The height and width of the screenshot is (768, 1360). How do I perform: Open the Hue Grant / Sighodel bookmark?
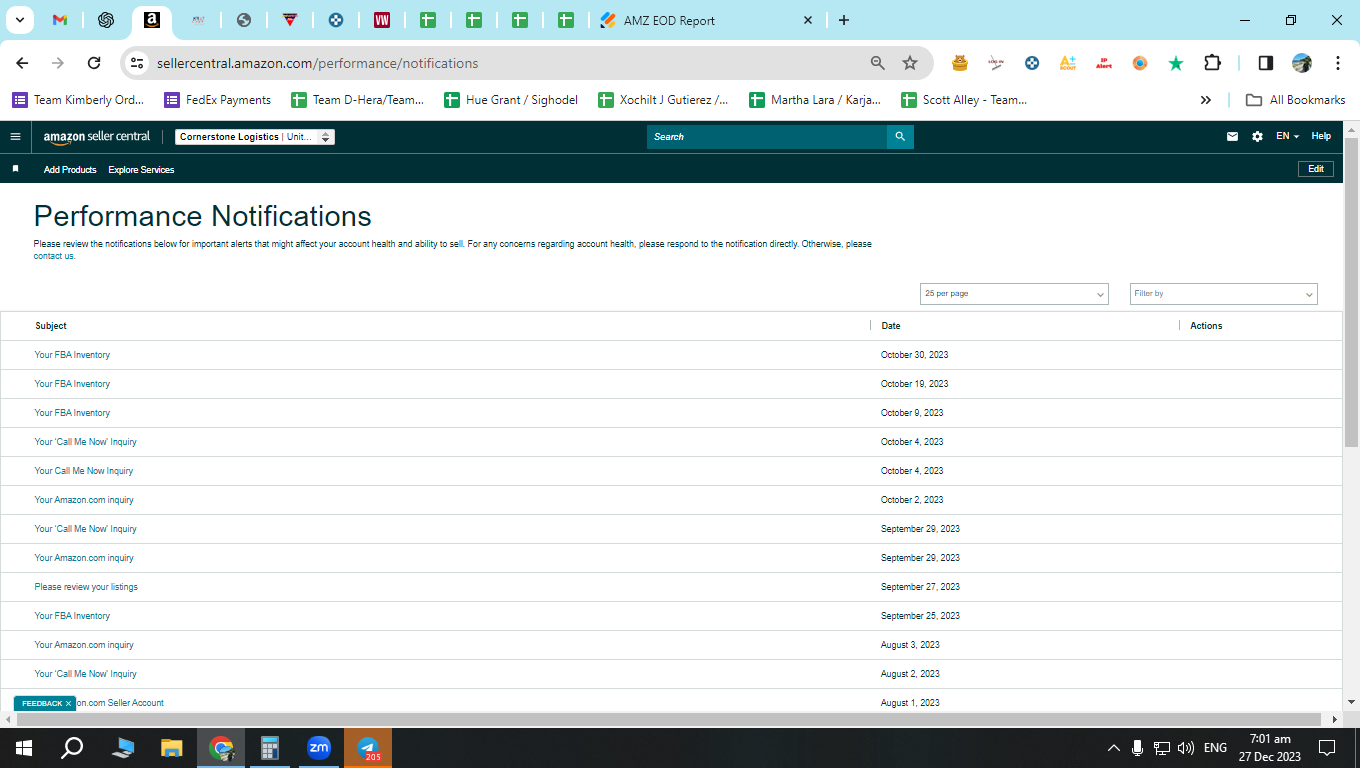pos(511,100)
